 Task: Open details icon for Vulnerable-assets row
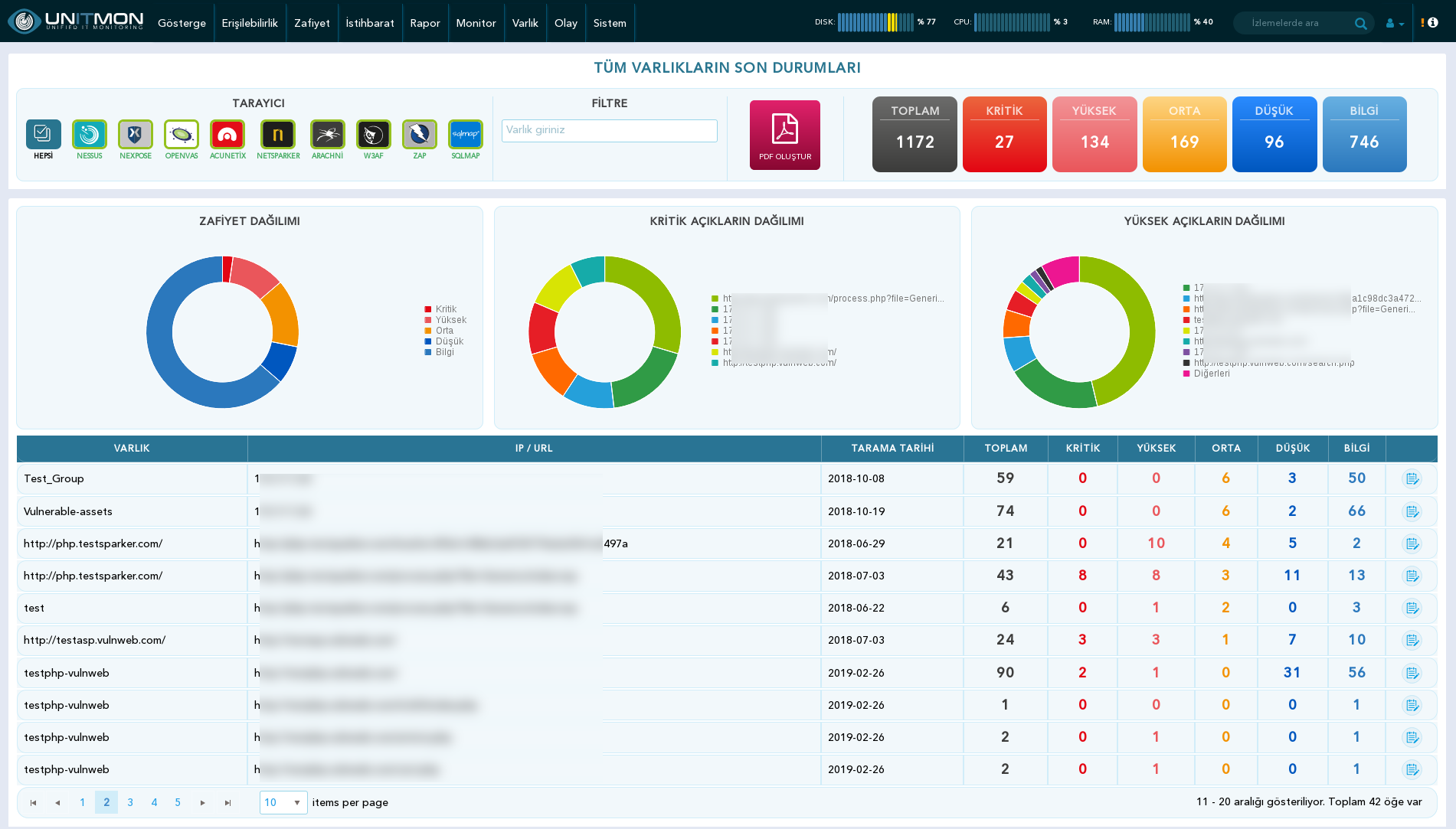click(1412, 511)
